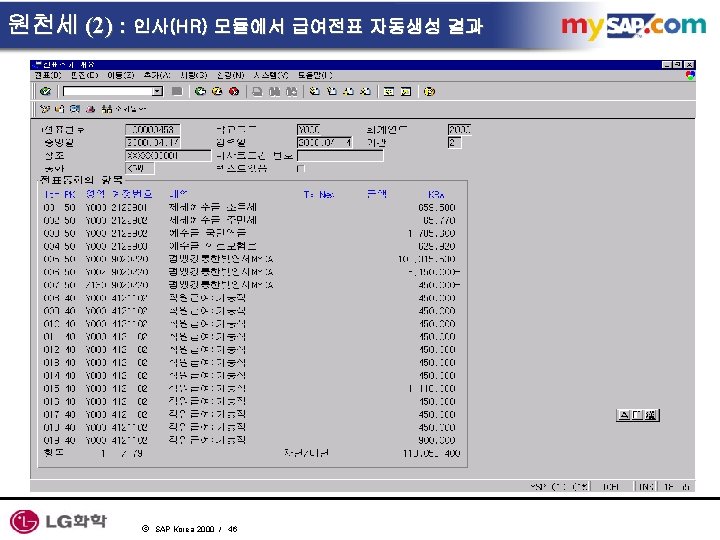Image resolution: width=720 pixels, height=540 pixels.
Task: Open the 전표(D) menu
Action: click(x=48, y=75)
